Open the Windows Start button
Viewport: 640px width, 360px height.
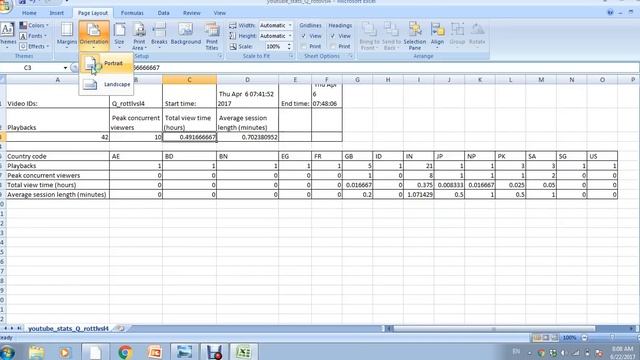[x=7, y=352]
